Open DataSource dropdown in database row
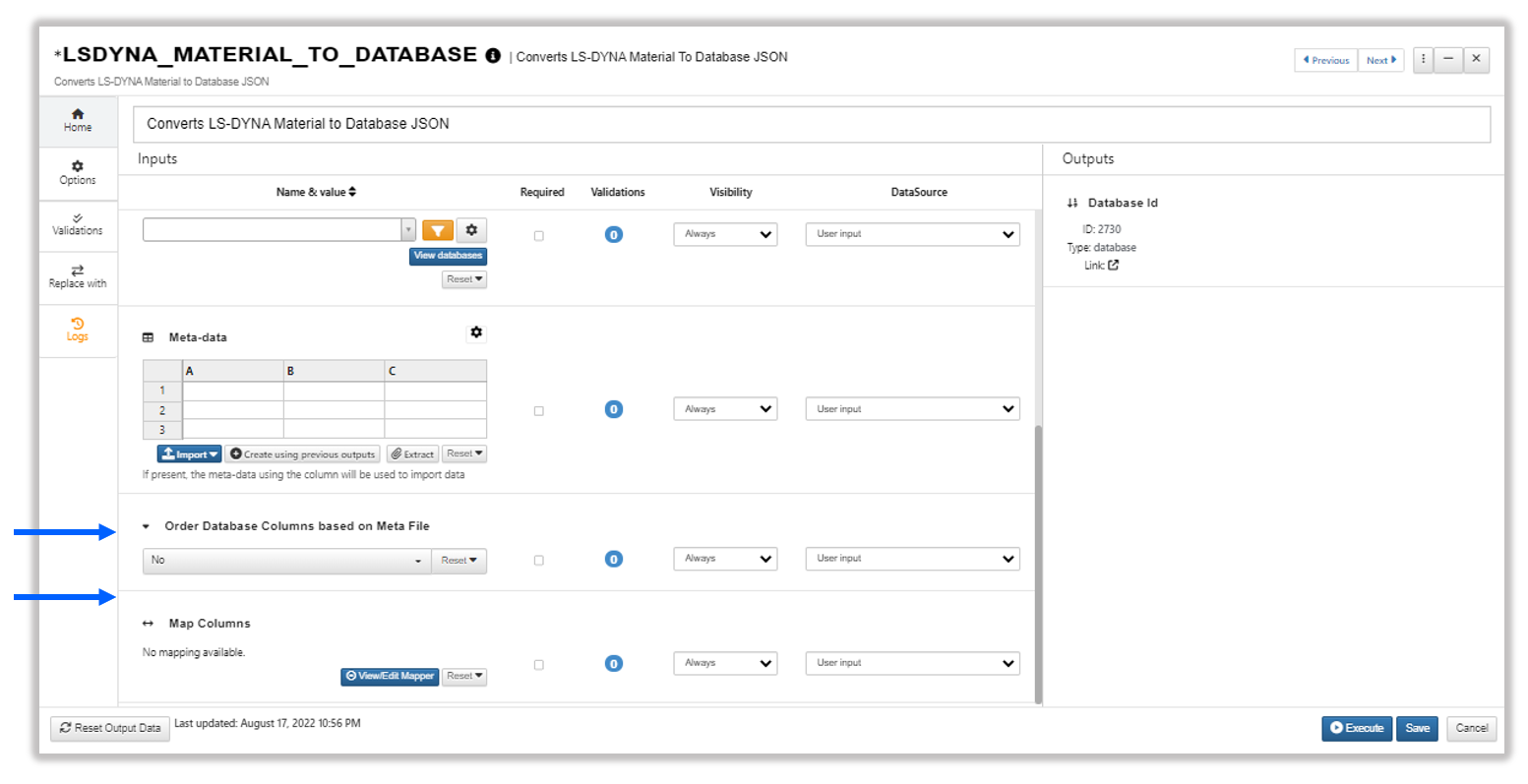The height and width of the screenshot is (784, 1528). [x=912, y=234]
